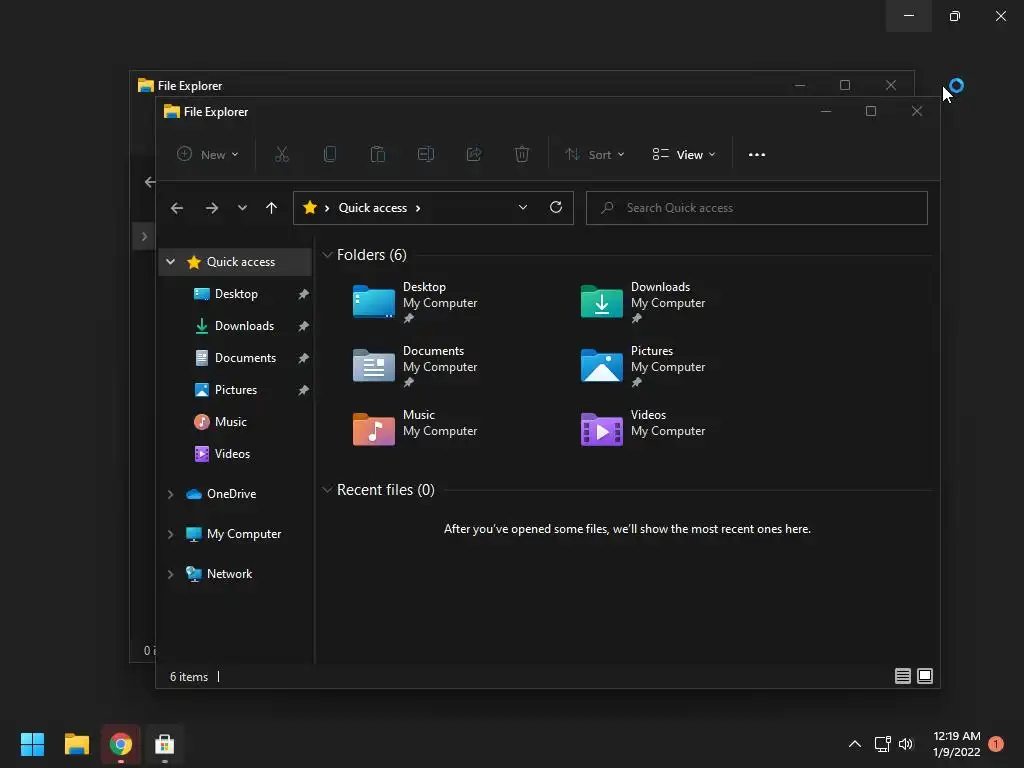Open the Downloads folder tile
Screen dimensions: 1024x768
coord(643,302)
